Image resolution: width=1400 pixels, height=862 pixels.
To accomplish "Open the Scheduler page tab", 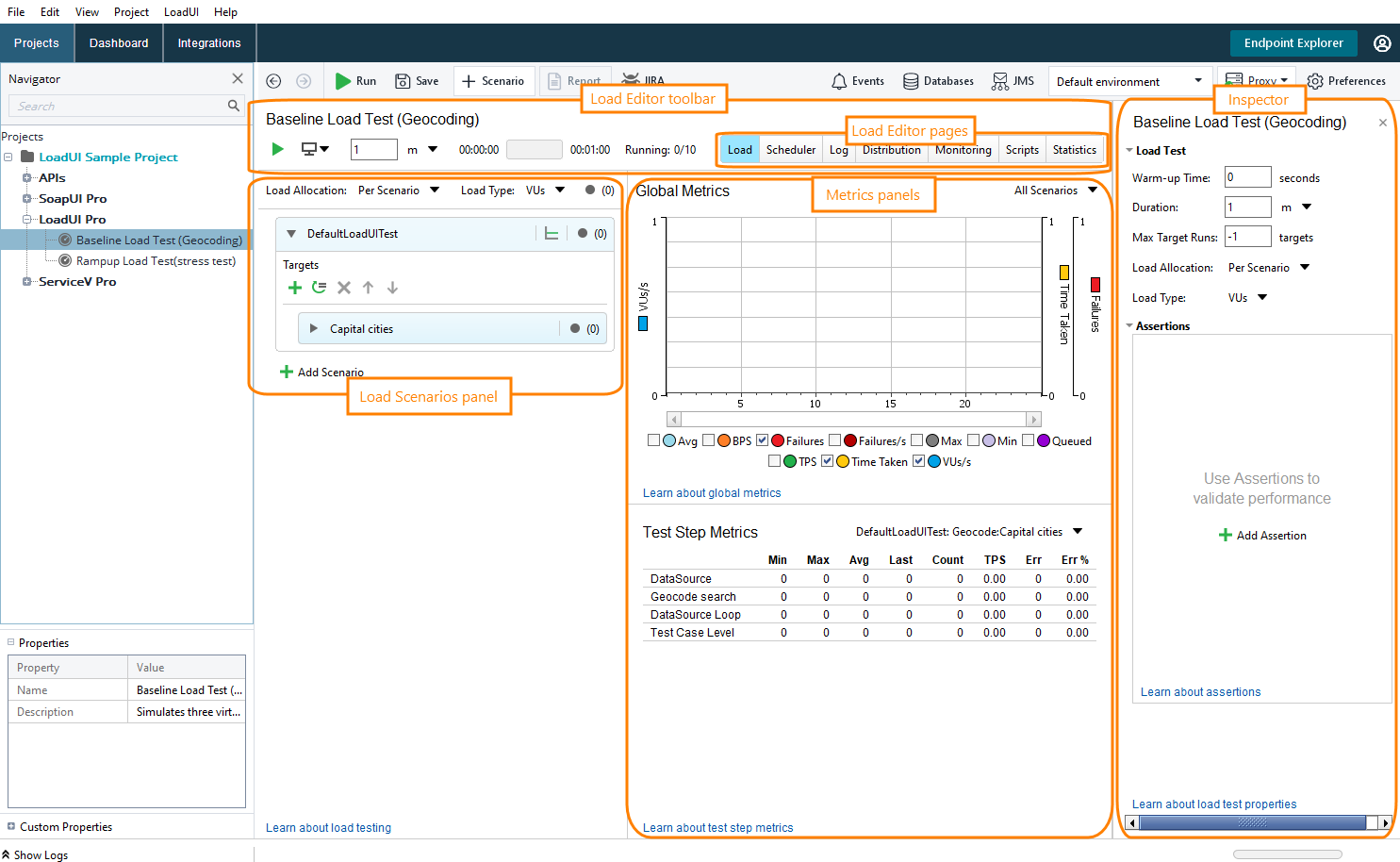I will click(791, 150).
